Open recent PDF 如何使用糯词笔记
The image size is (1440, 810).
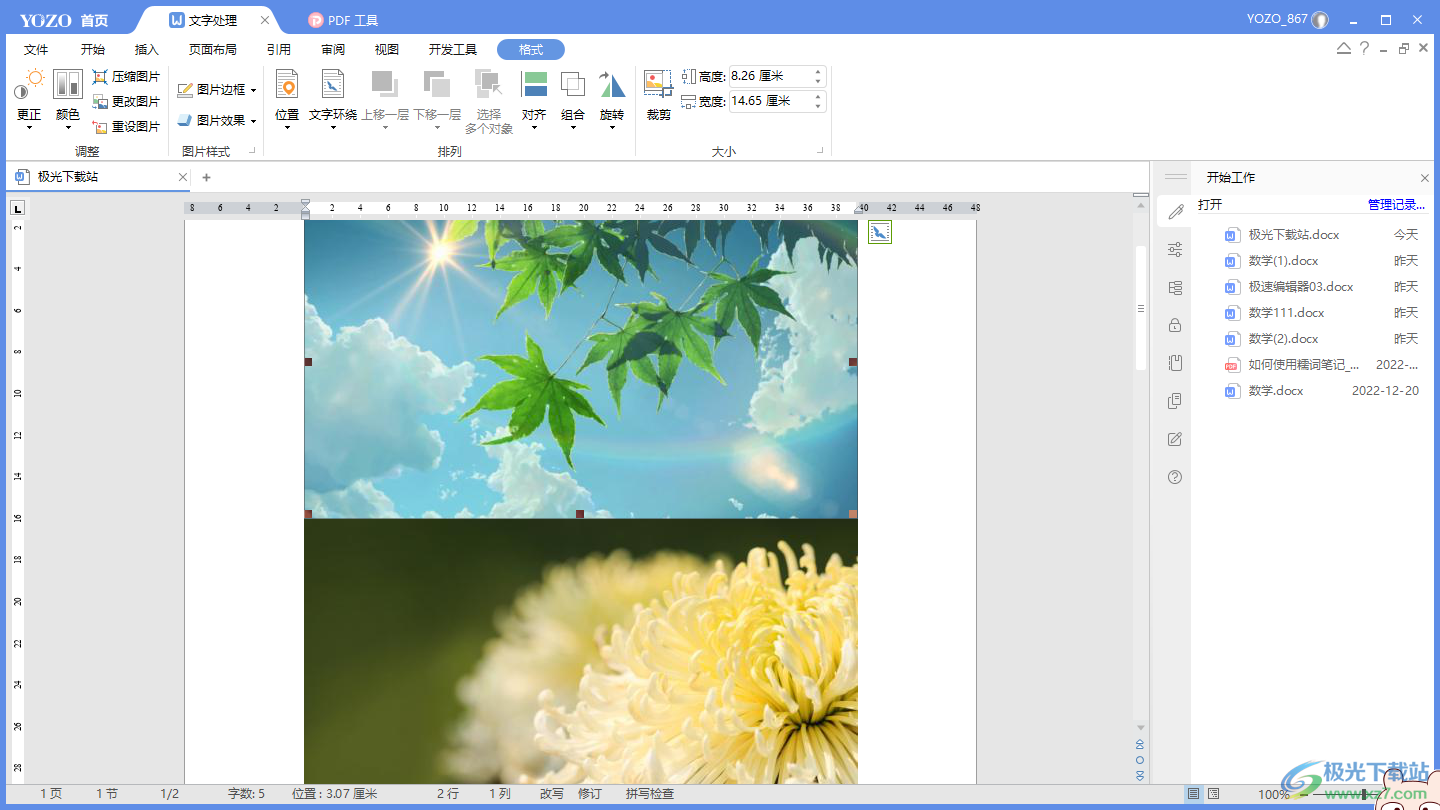[1320, 364]
